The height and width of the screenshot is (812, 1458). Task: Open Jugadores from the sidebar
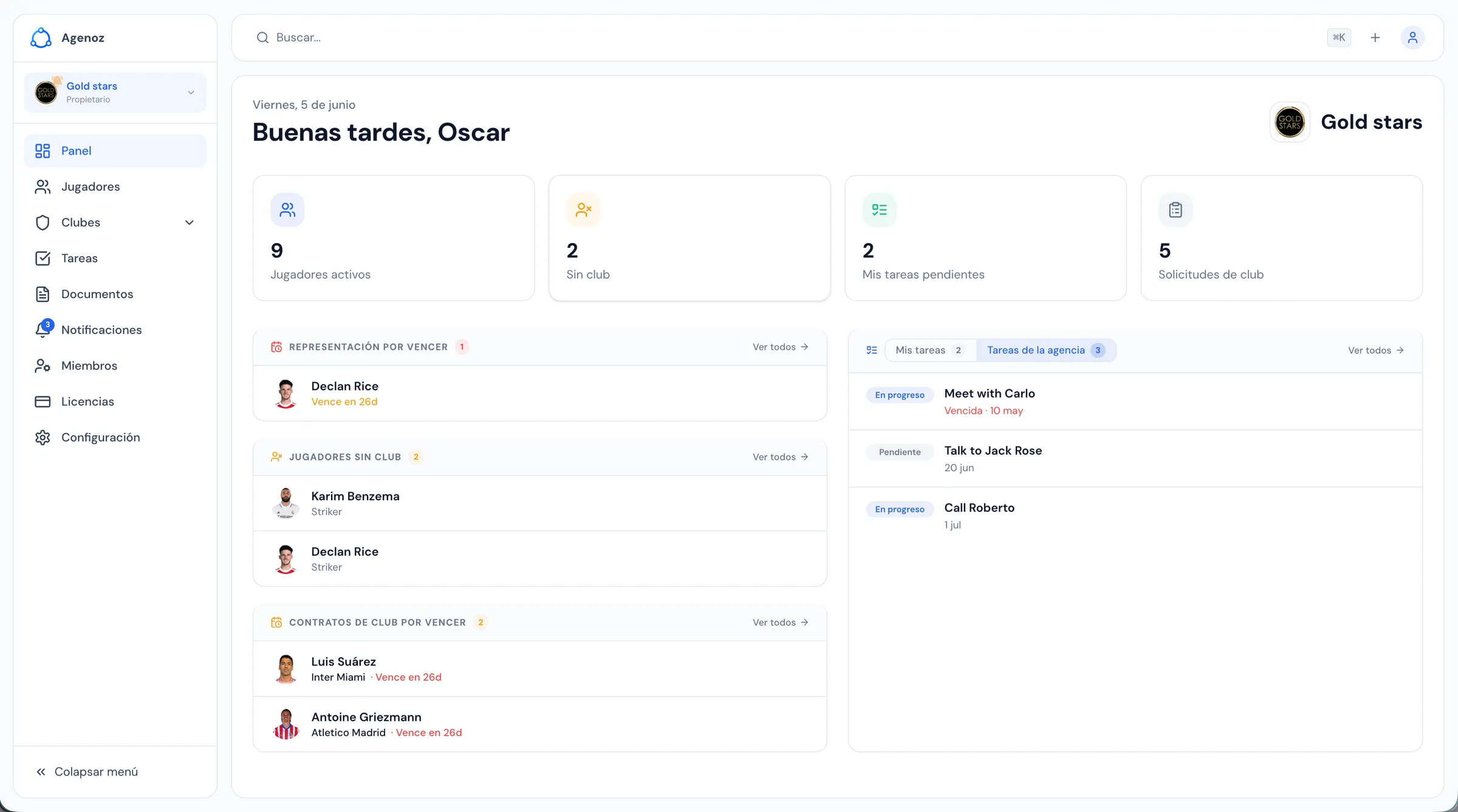[115, 186]
